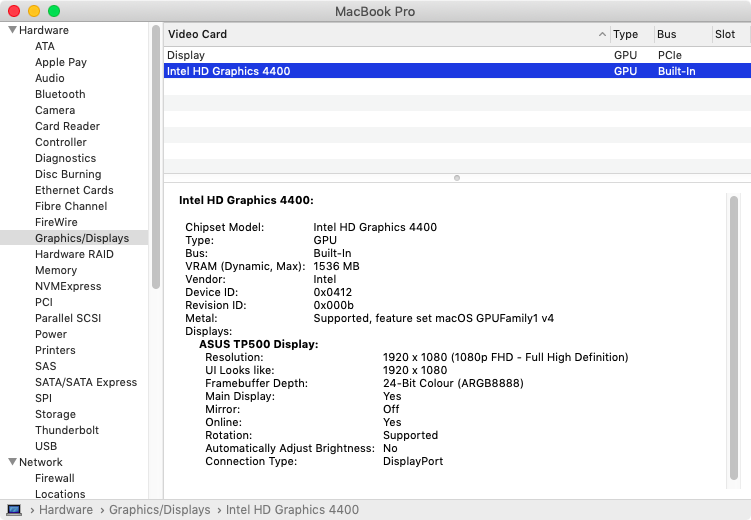Minimize window with the yellow button
The image size is (751, 520).
(34, 11)
